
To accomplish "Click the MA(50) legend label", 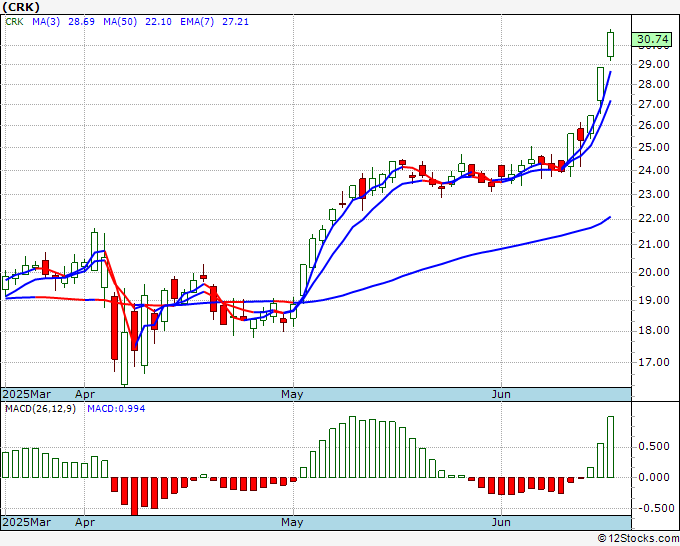I will point(120,22).
